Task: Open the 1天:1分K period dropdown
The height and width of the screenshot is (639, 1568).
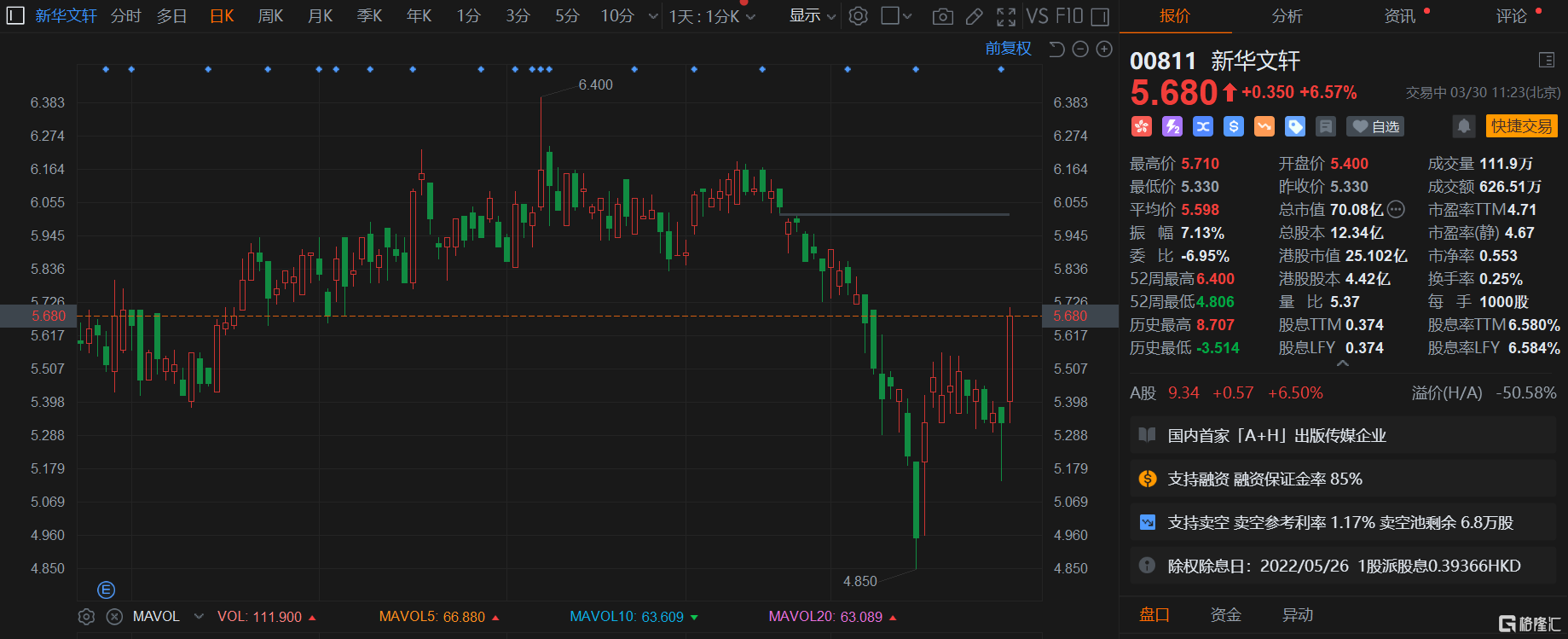Action: (712, 16)
